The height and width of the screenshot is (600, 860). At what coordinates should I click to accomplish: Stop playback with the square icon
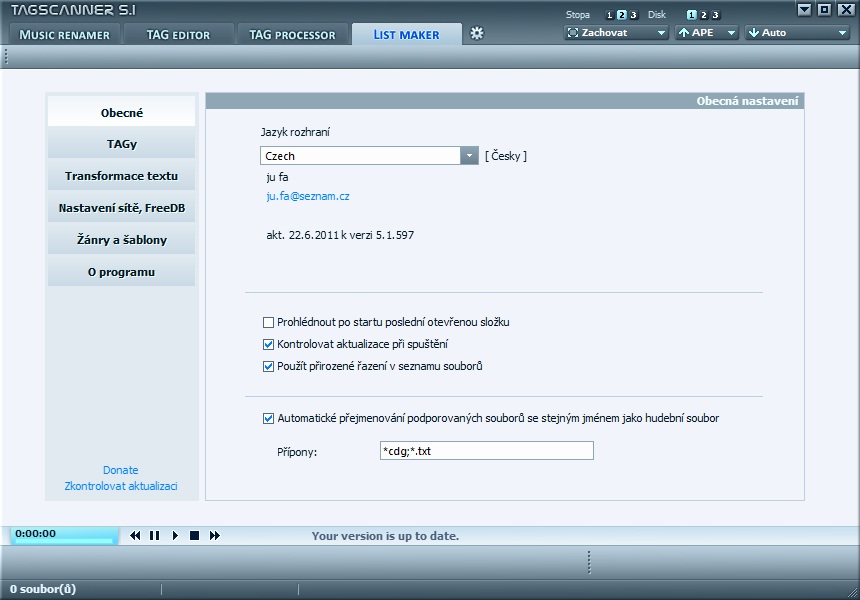tap(195, 536)
